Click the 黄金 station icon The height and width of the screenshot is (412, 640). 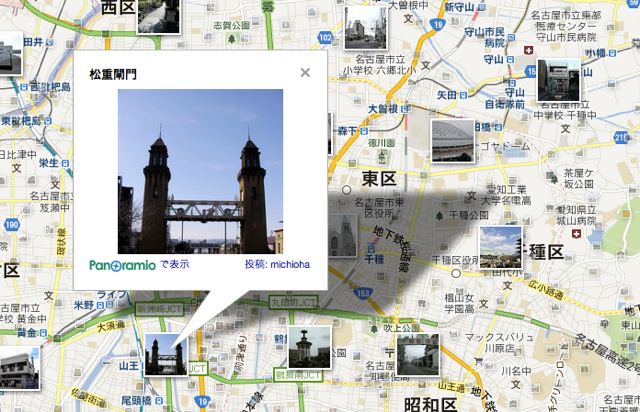(x=43, y=333)
